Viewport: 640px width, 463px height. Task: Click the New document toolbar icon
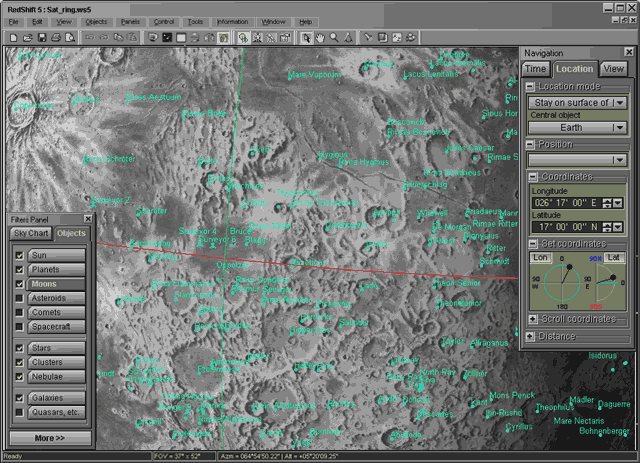click(12, 37)
